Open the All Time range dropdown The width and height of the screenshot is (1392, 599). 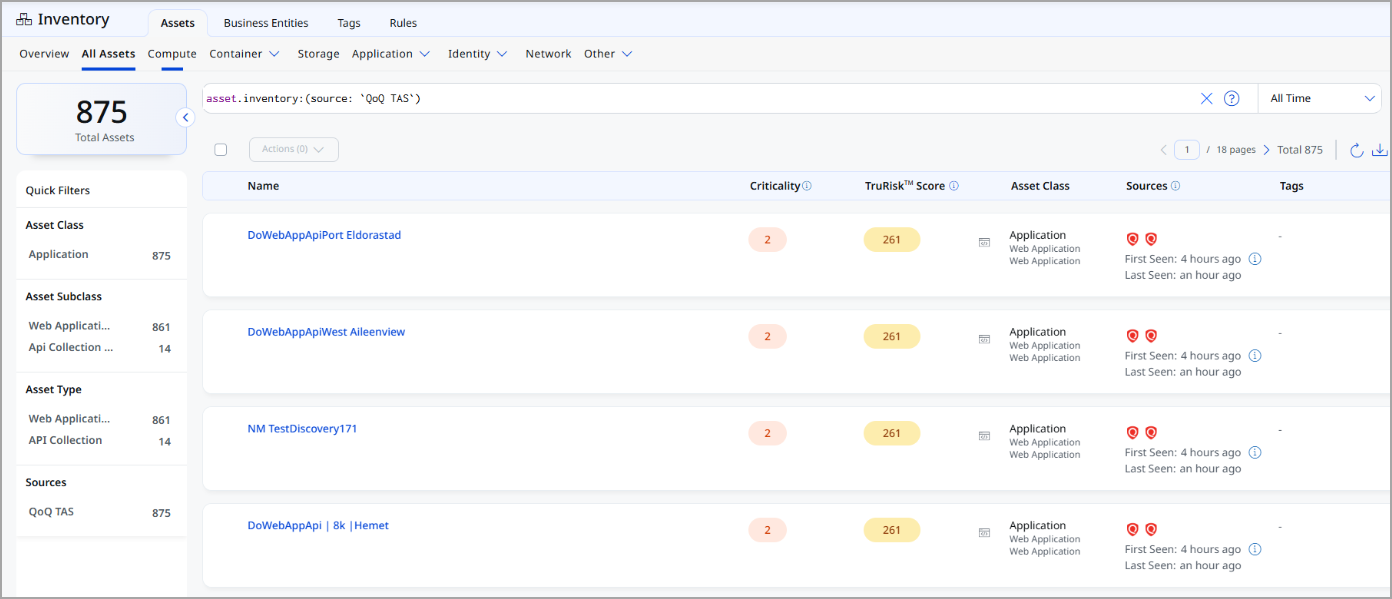point(1319,98)
